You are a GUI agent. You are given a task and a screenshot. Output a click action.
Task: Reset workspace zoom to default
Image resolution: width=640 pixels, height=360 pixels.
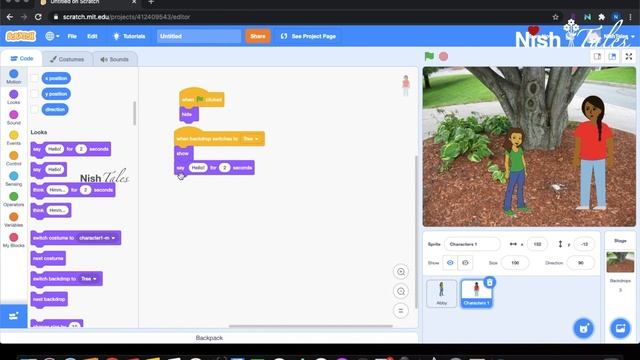(401, 311)
